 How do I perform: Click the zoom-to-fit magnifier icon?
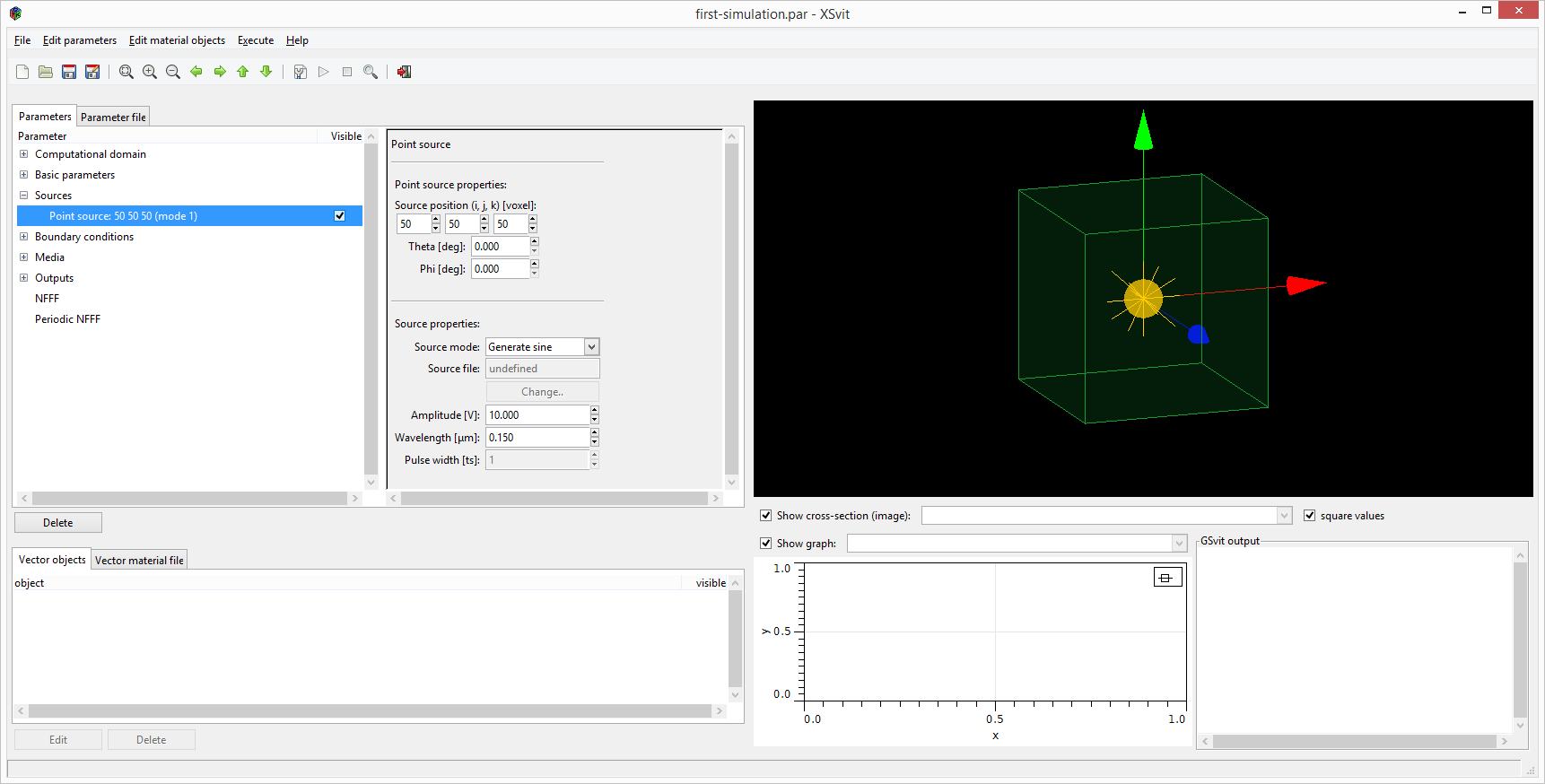click(x=127, y=72)
